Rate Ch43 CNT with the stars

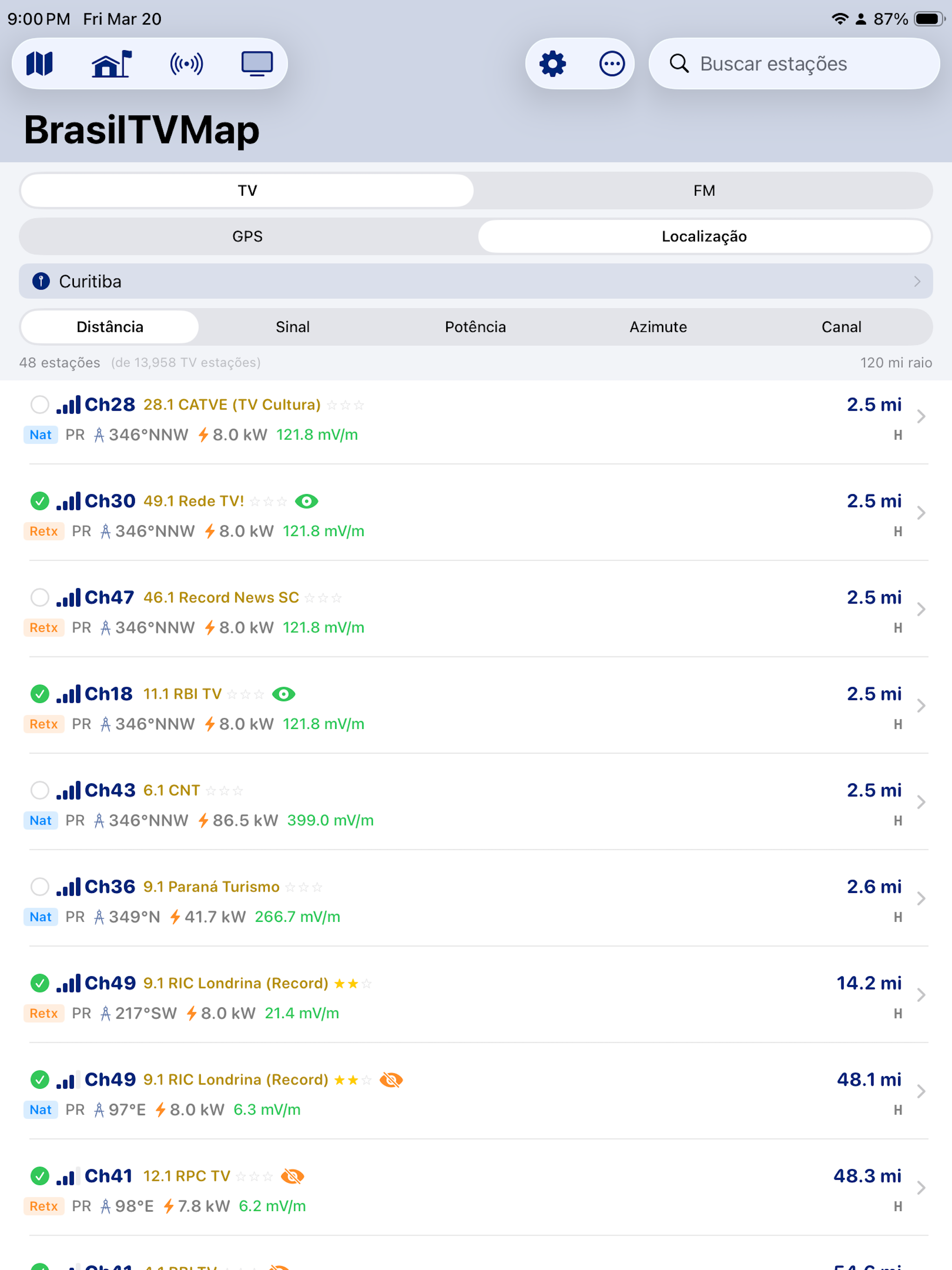tap(225, 791)
